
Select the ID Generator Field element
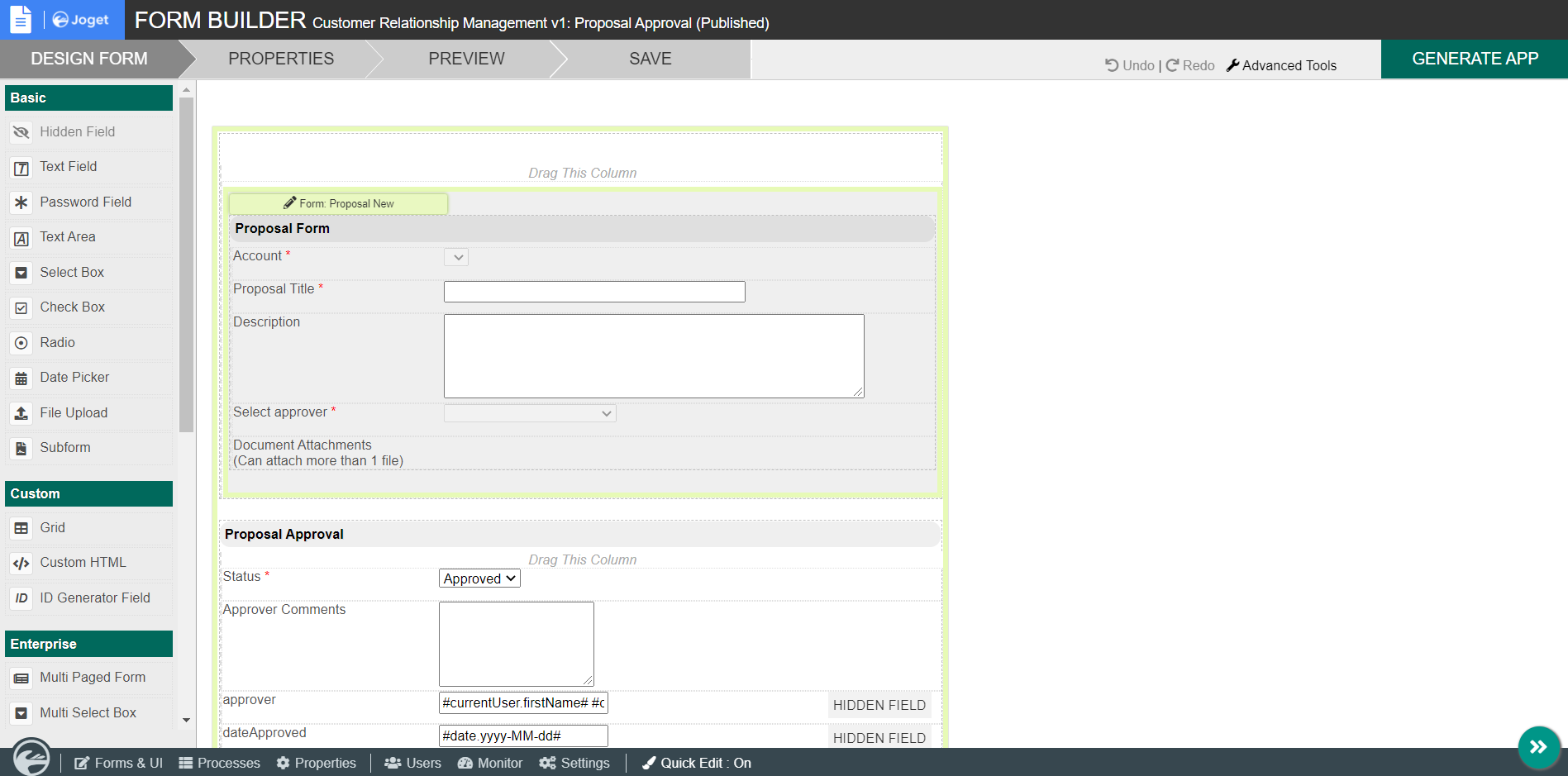pos(94,597)
